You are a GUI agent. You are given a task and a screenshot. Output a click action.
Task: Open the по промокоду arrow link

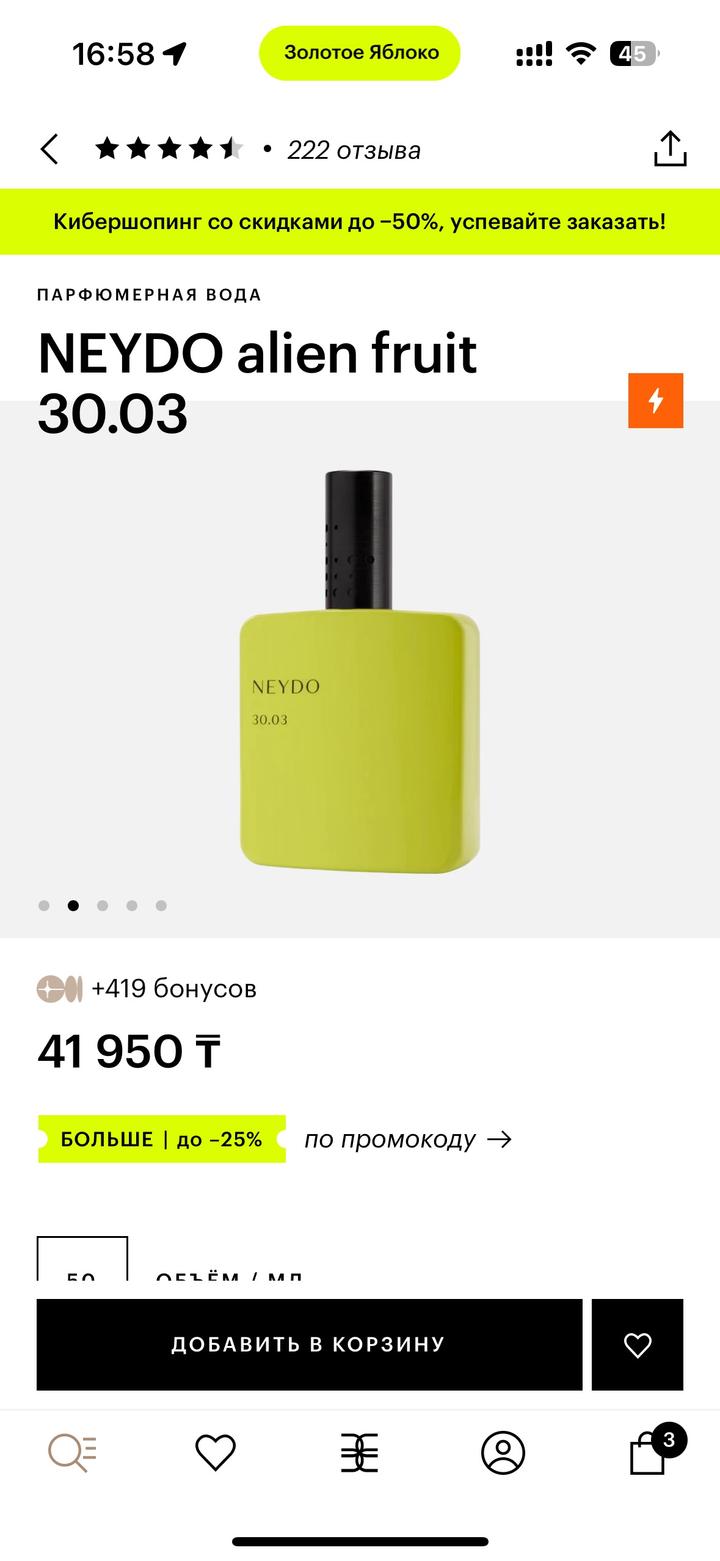tap(408, 1139)
